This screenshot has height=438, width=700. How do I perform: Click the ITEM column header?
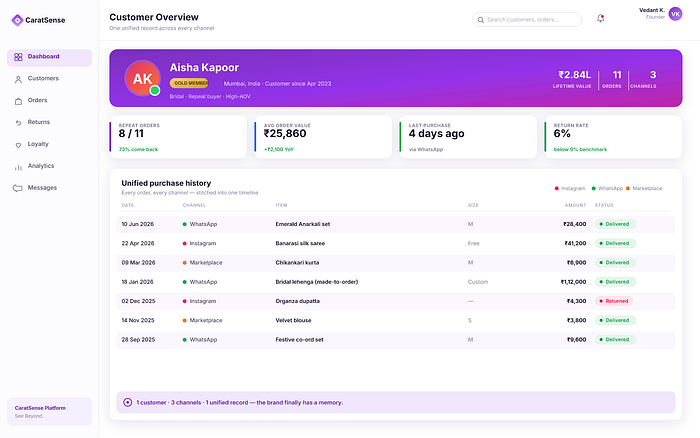click(x=281, y=205)
